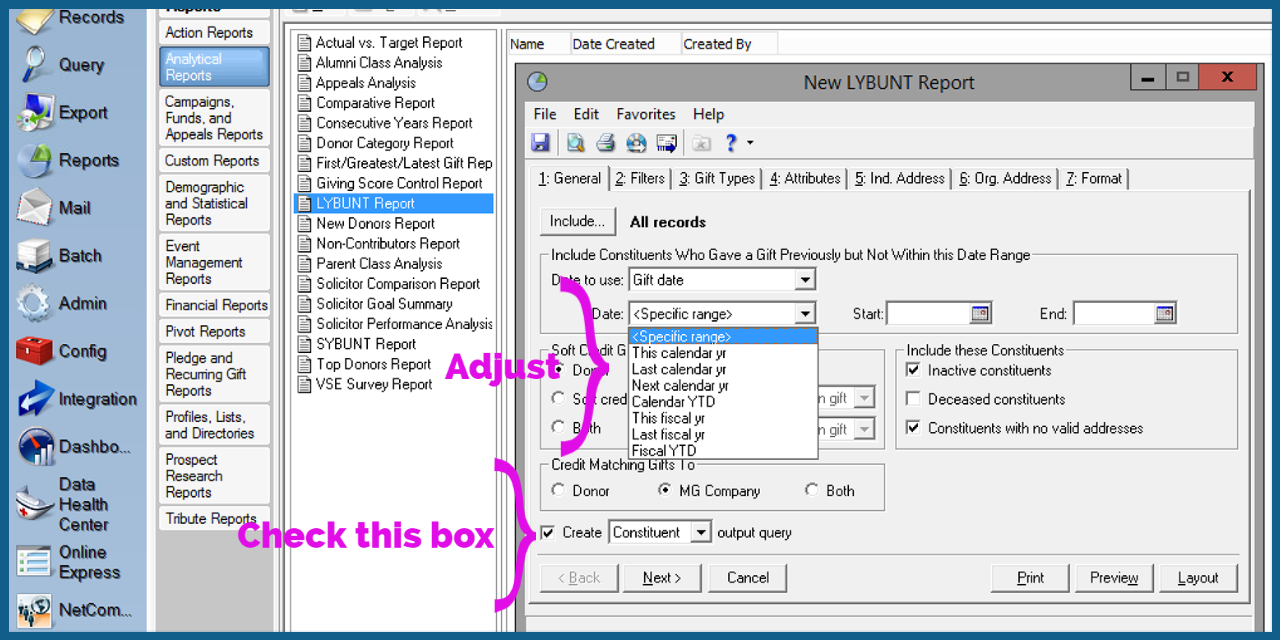This screenshot has width=1280, height=640.
Task: Enable Deceased constituents checkbox
Action: [914, 399]
